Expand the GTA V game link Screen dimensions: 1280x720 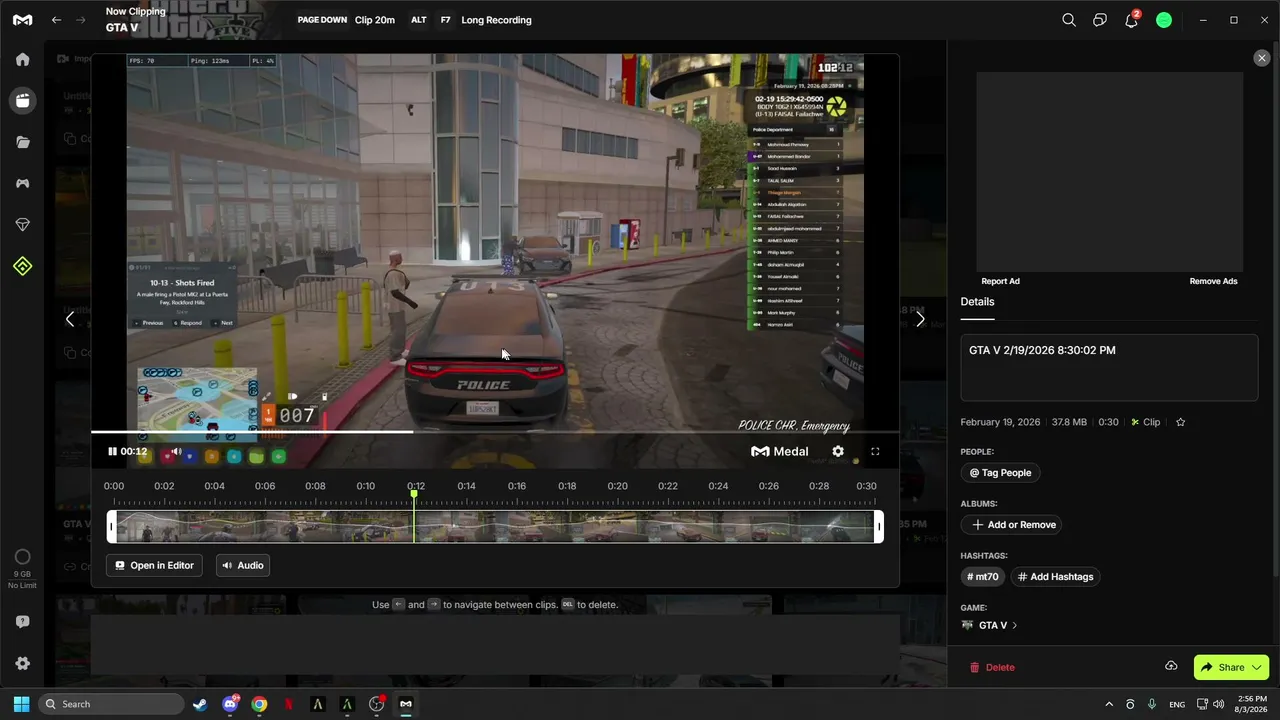[x=989, y=626]
